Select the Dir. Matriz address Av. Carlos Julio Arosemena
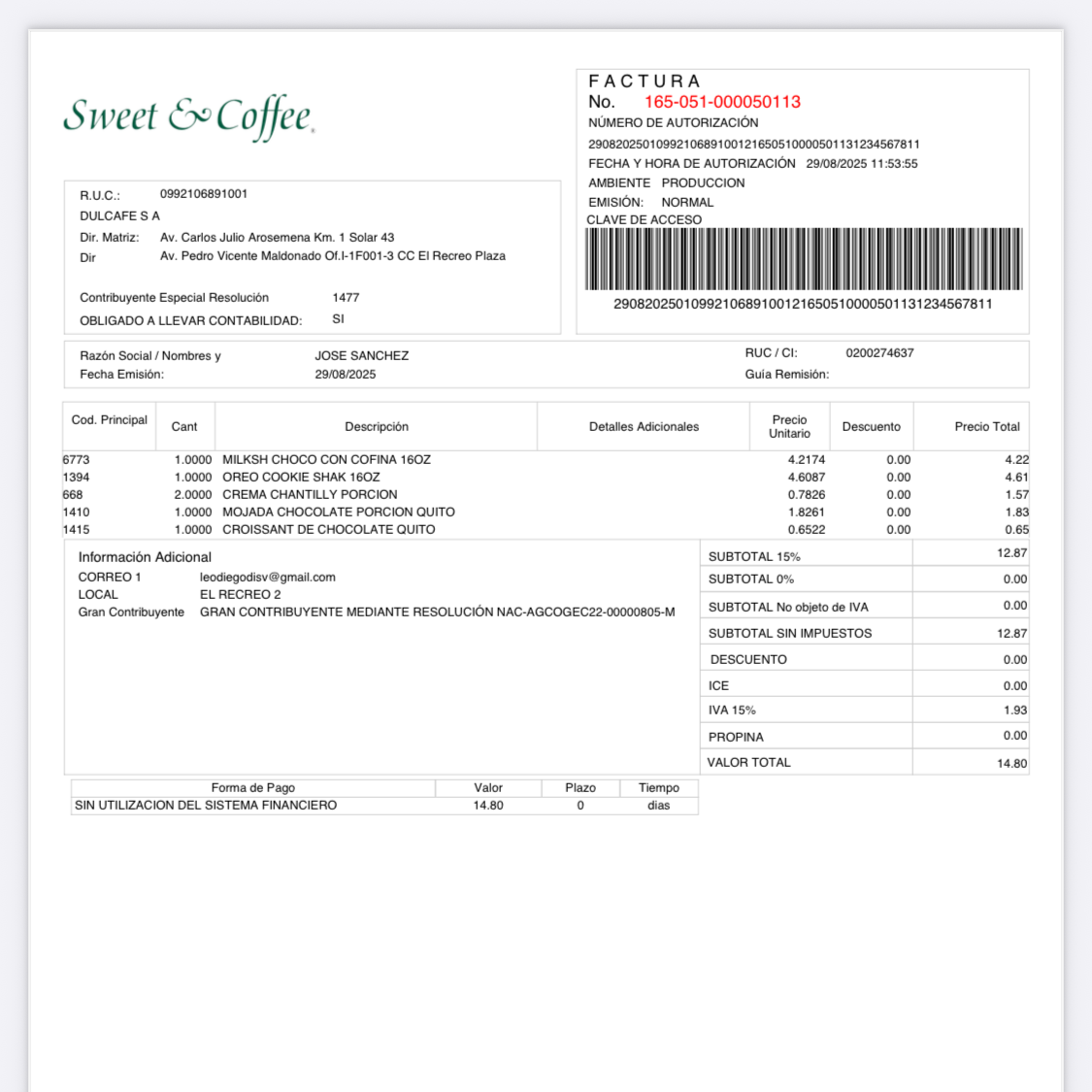Image resolution: width=1092 pixels, height=1092 pixels. point(278,238)
